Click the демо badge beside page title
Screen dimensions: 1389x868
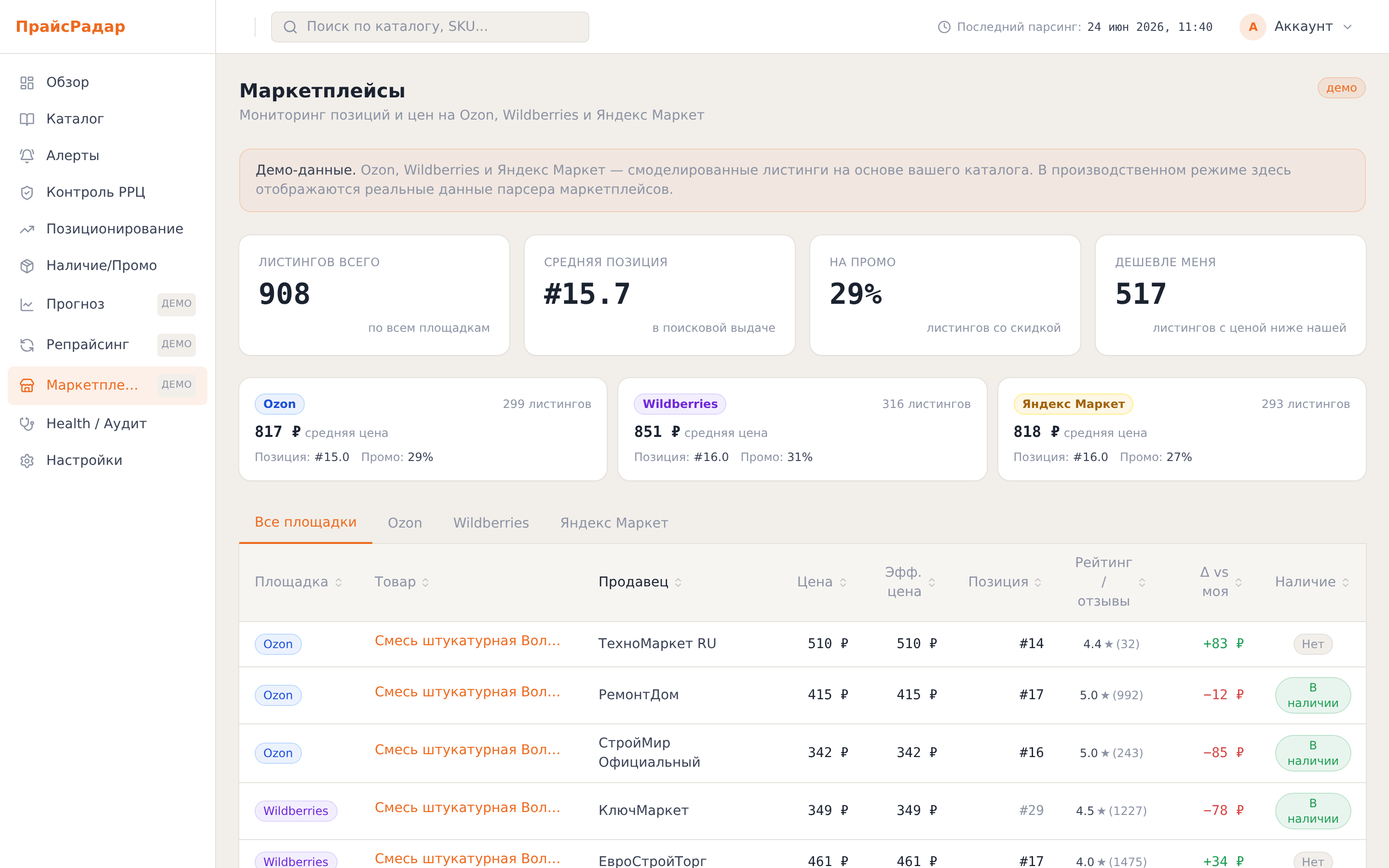click(1341, 88)
